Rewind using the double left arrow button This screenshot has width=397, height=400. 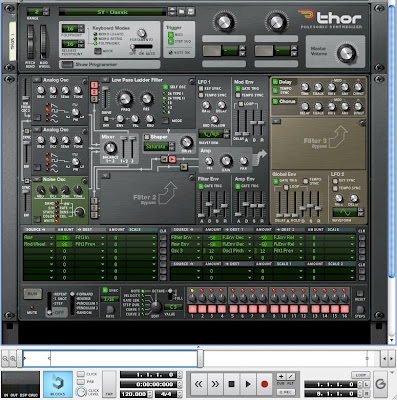pos(199,384)
